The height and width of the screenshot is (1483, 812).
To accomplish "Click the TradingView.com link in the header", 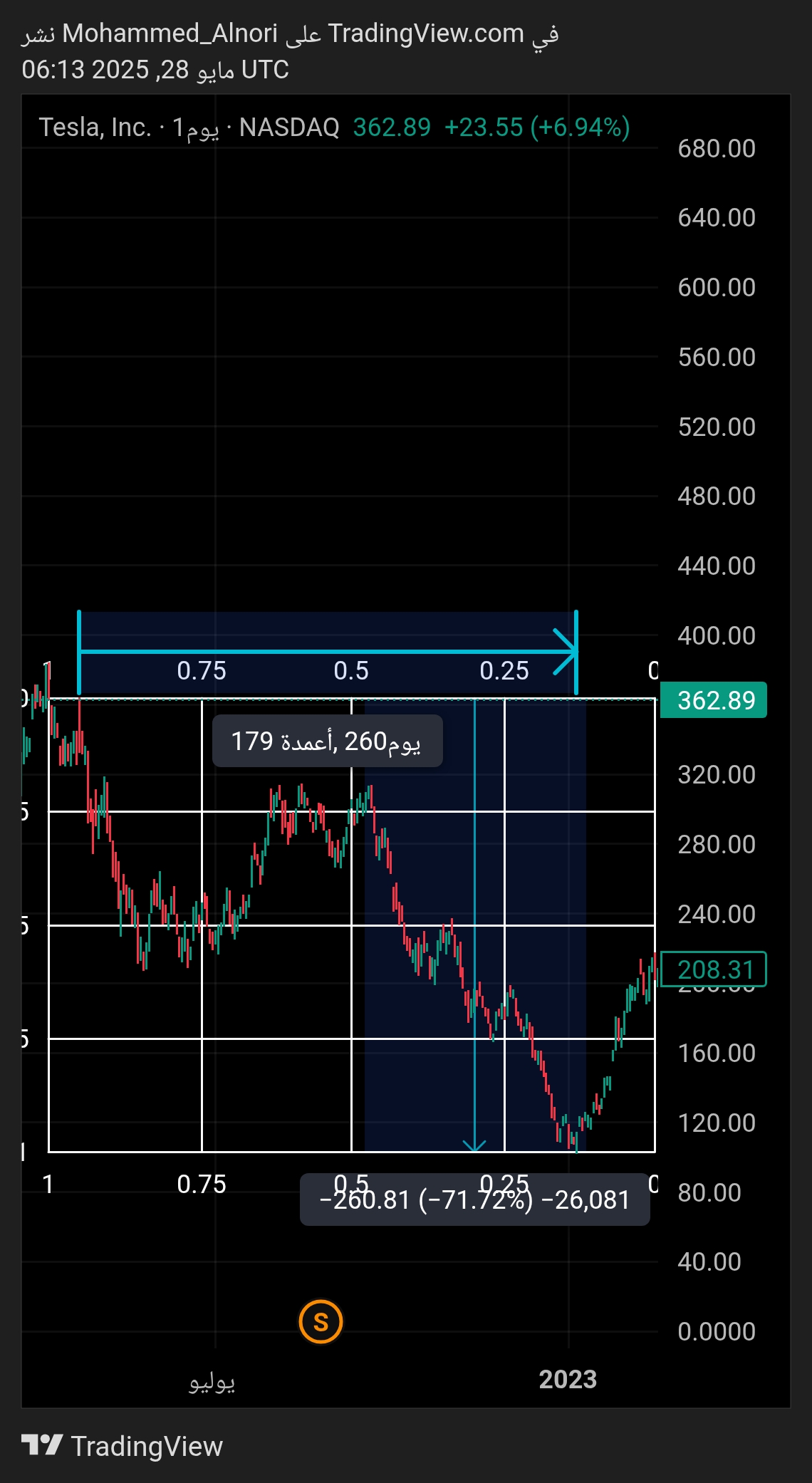I will (x=426, y=33).
